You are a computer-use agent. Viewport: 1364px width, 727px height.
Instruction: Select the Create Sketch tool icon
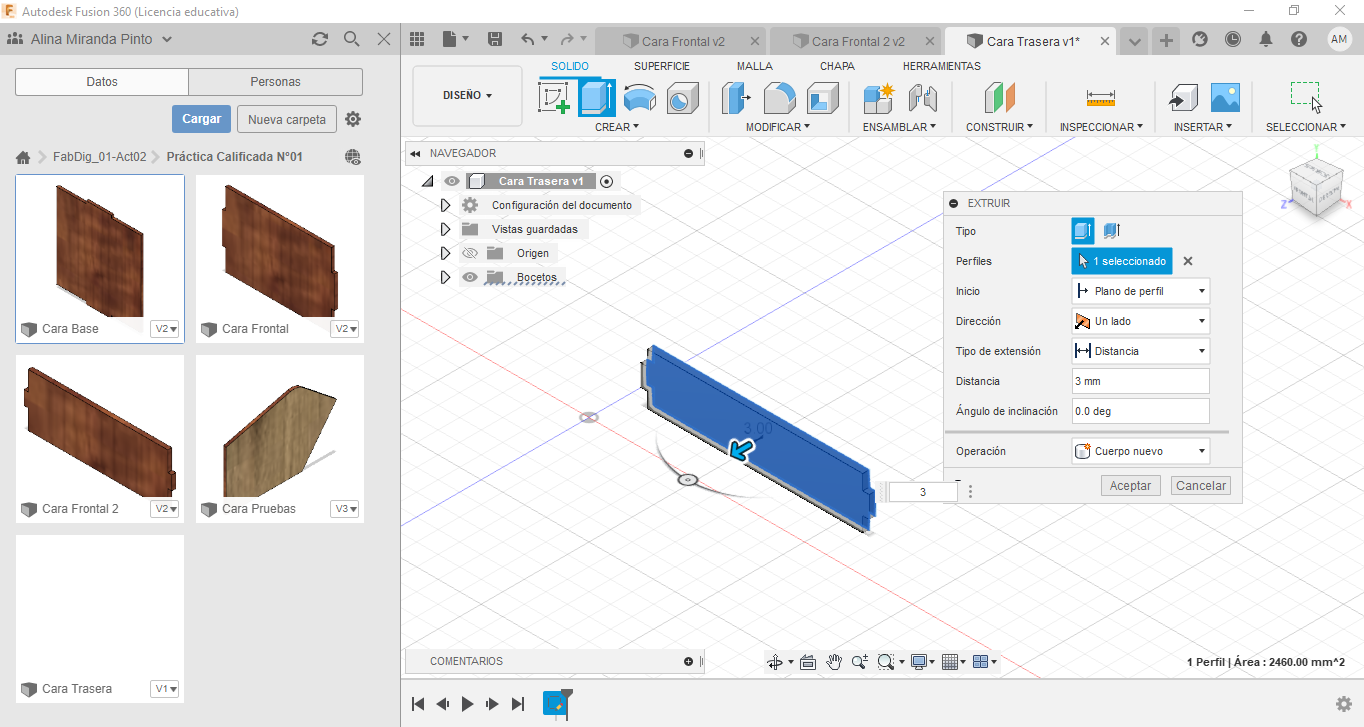(555, 98)
